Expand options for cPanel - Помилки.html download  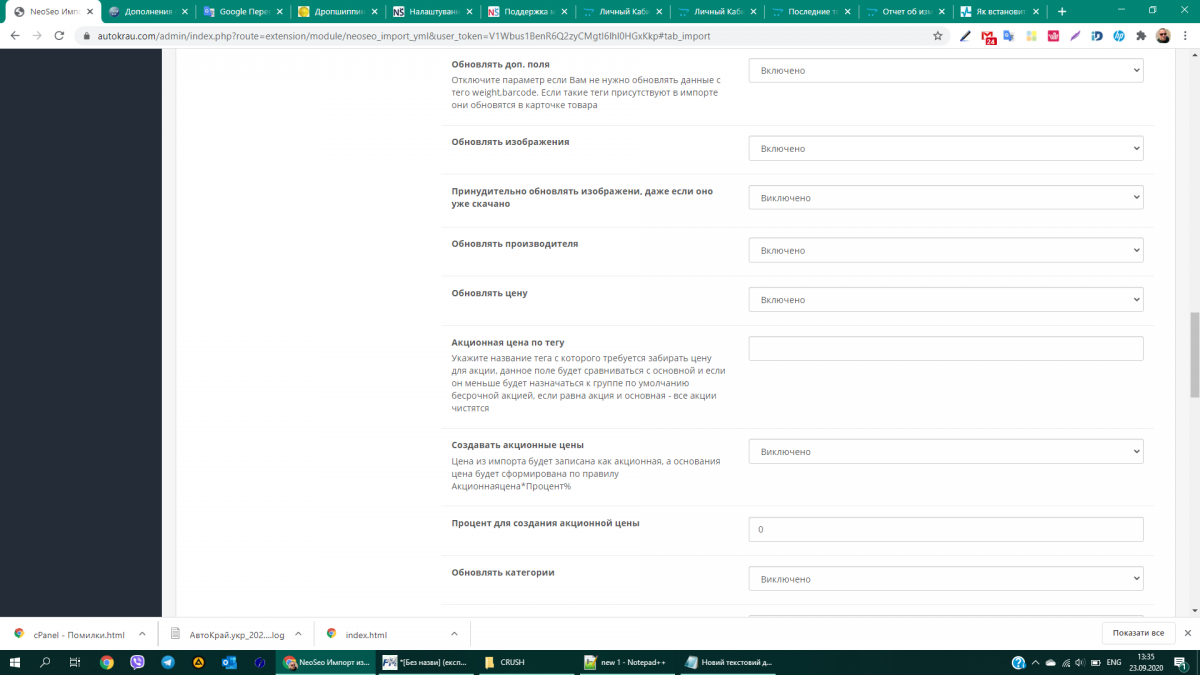point(142,634)
